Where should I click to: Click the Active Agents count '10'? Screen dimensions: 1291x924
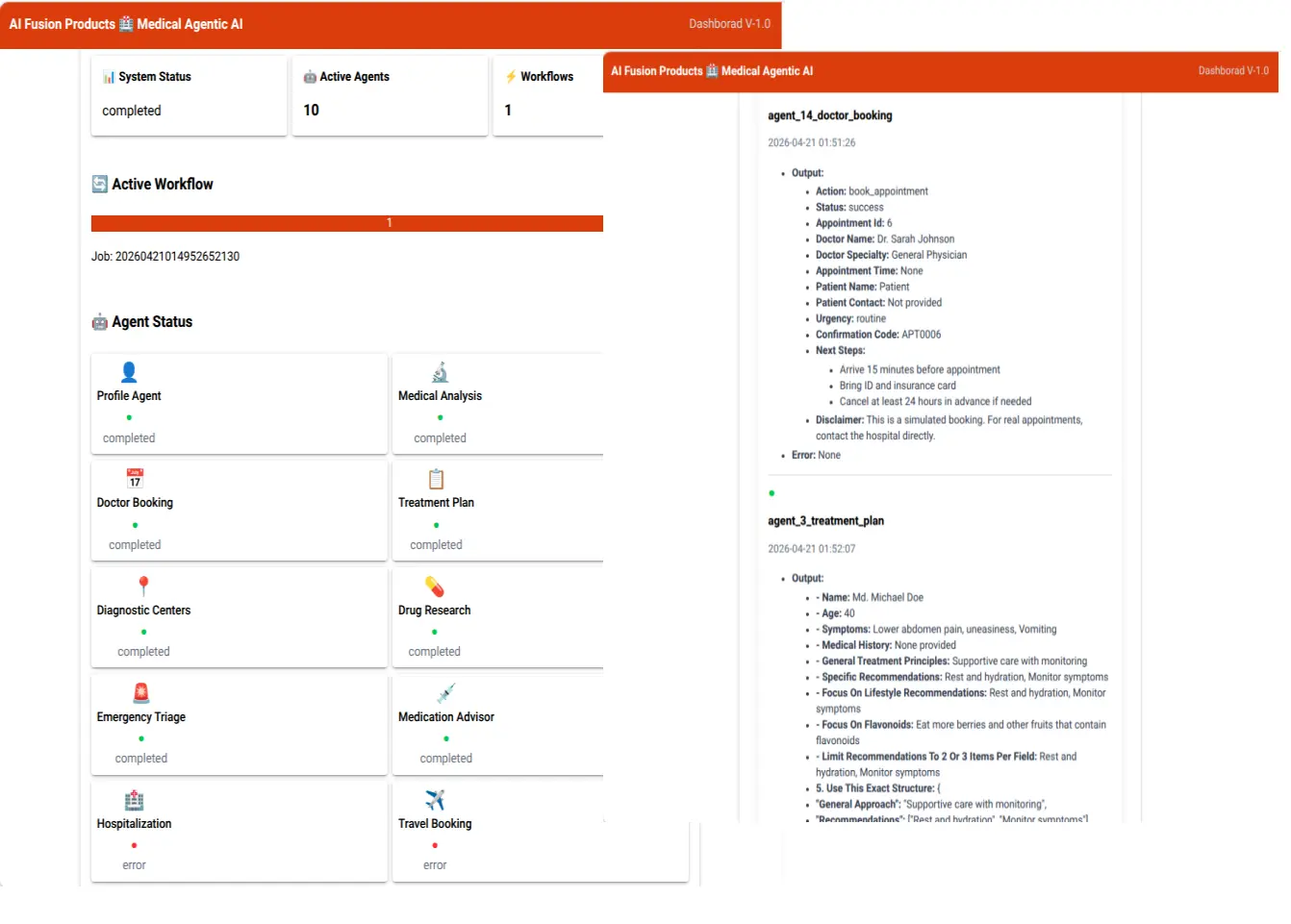tap(311, 111)
